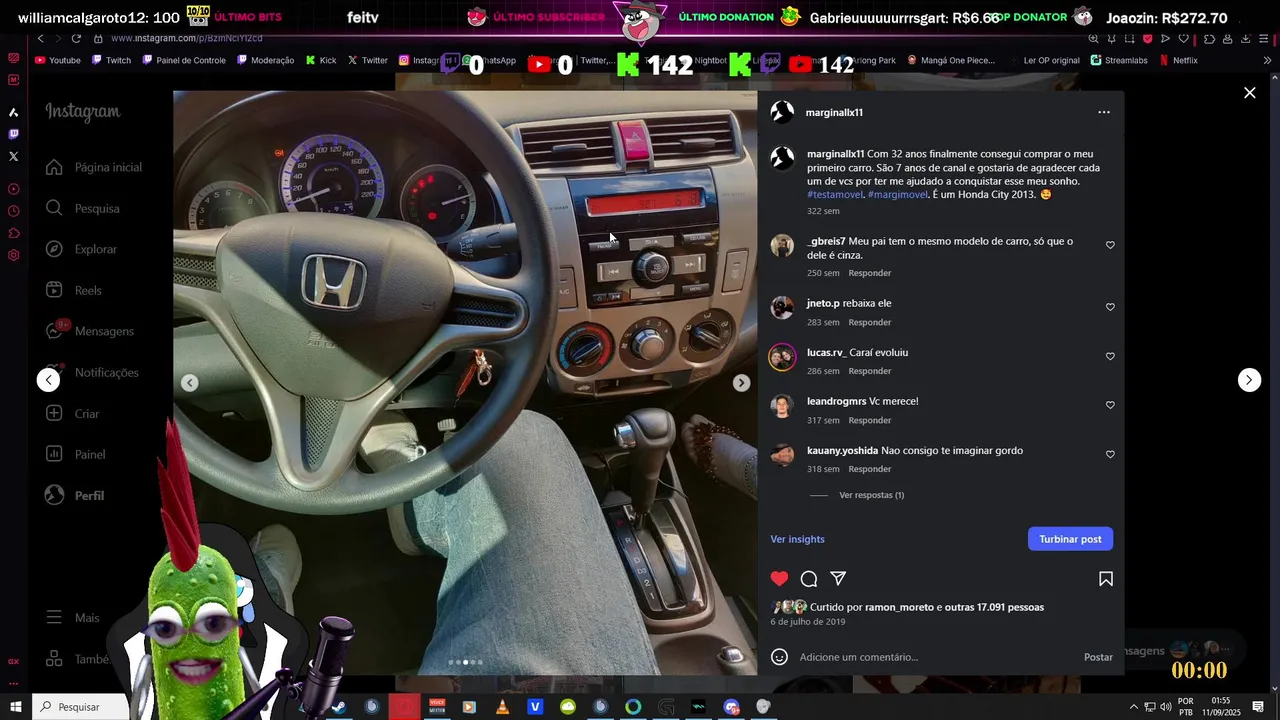Expand the 'Mais' menu in sidebar
This screenshot has width=1280, height=720.
click(73, 618)
